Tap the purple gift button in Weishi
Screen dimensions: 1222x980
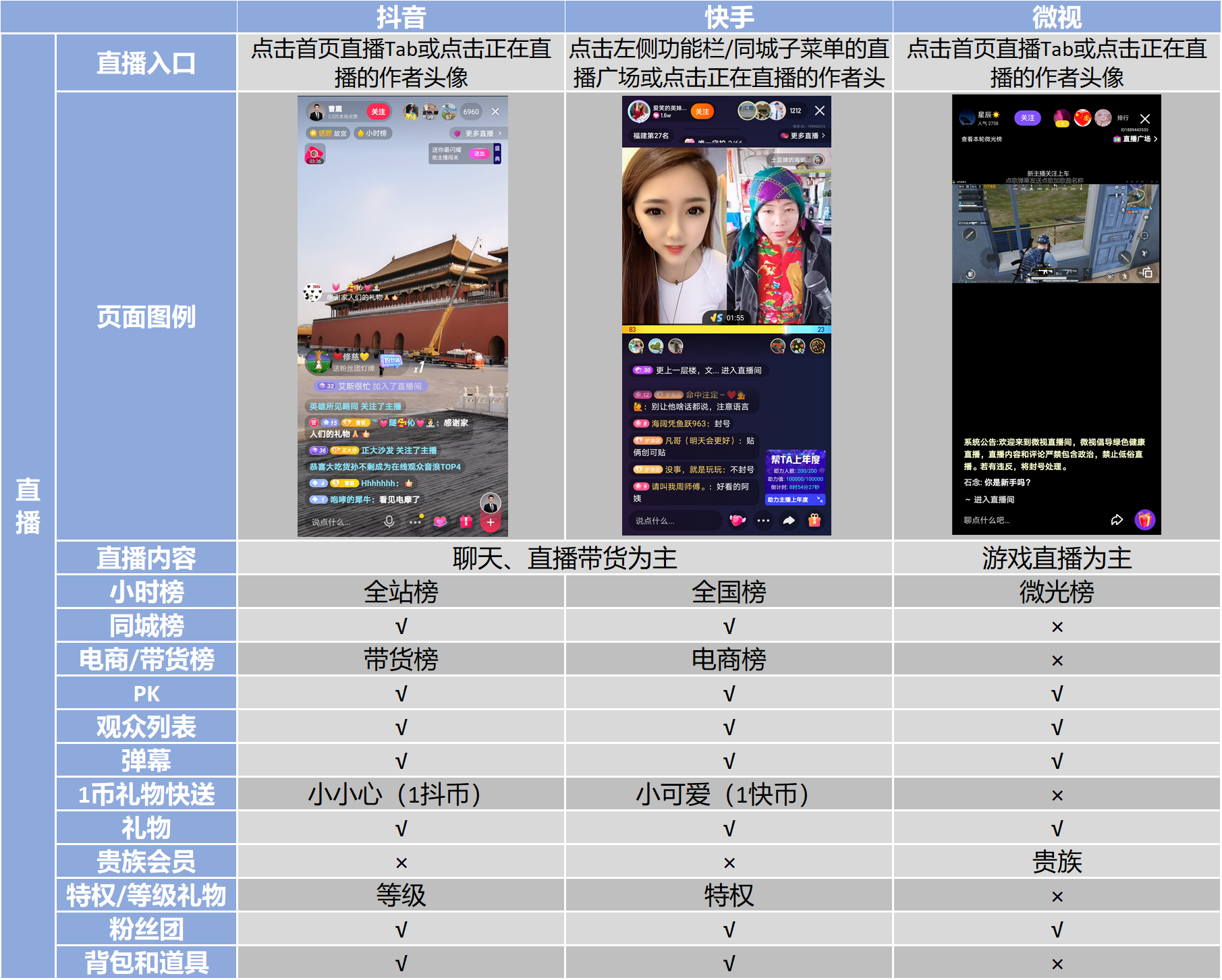1145,519
